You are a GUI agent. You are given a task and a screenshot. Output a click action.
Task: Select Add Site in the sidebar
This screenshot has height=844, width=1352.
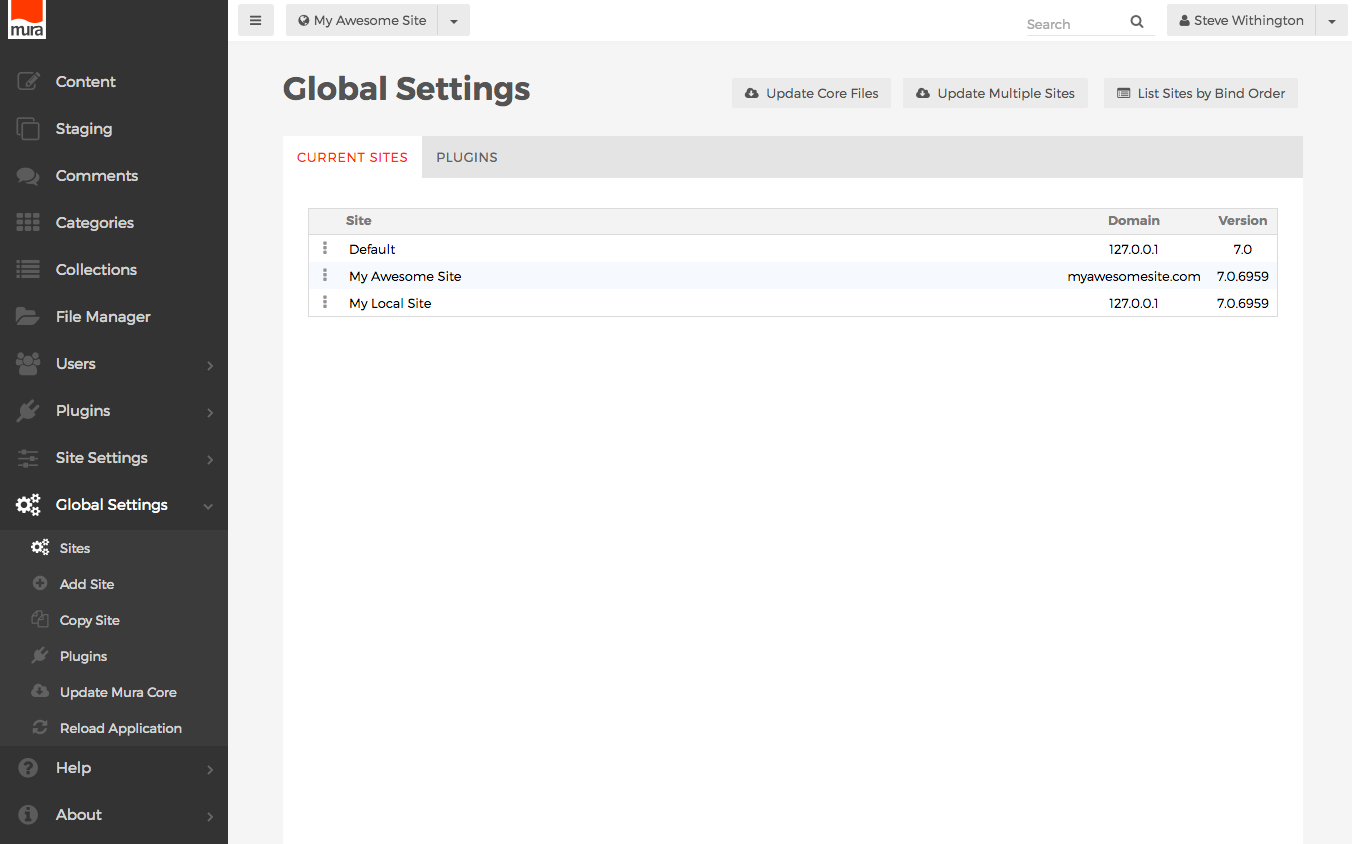coord(87,584)
